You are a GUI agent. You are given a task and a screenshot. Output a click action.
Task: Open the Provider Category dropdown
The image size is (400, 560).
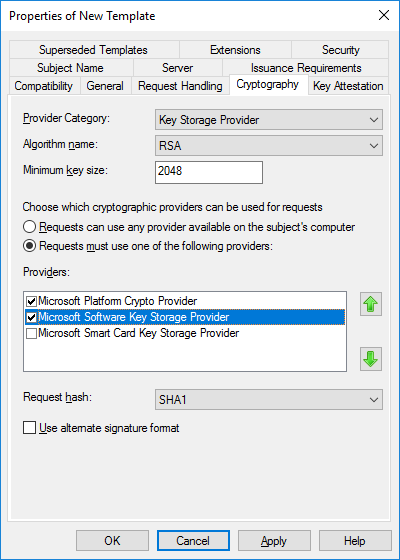pyautogui.click(x=269, y=120)
